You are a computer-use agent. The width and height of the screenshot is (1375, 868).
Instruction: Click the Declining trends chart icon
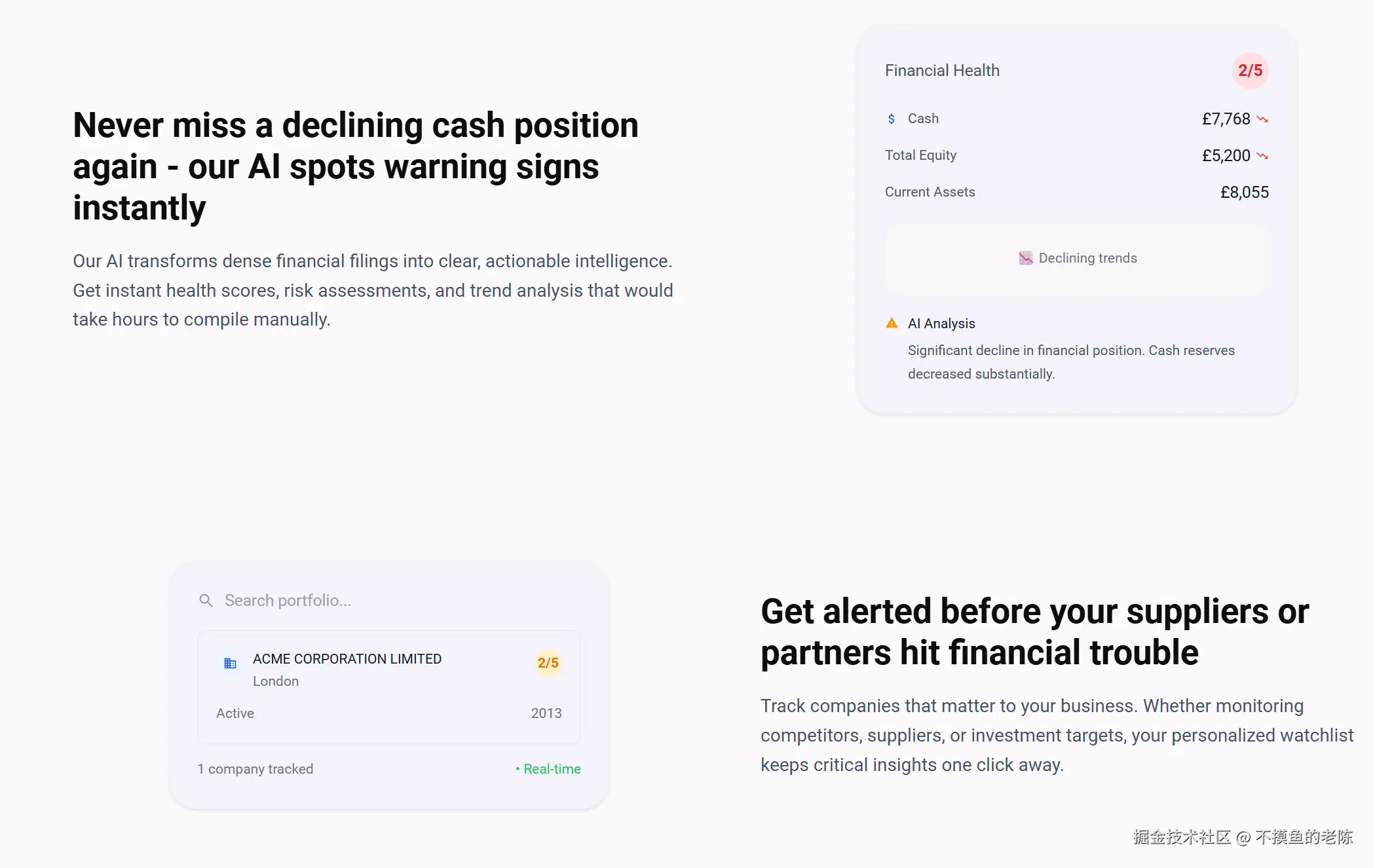1026,258
